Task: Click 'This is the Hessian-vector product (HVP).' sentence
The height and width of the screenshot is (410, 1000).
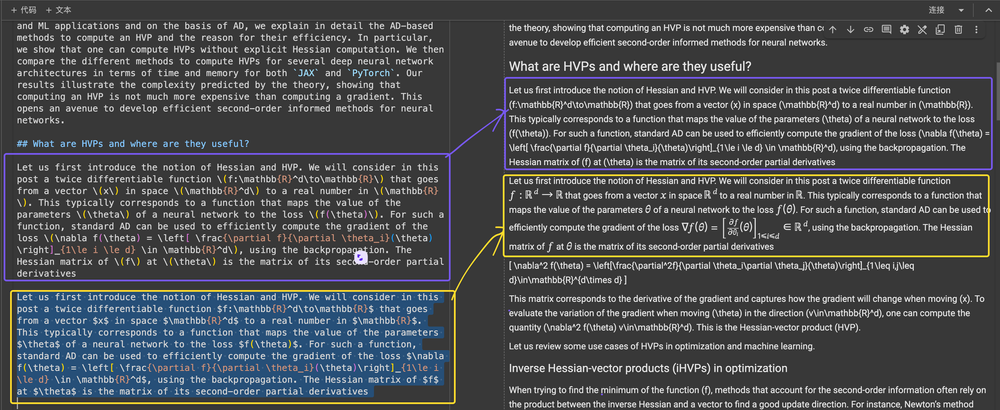Action: pyautogui.click(x=779, y=327)
